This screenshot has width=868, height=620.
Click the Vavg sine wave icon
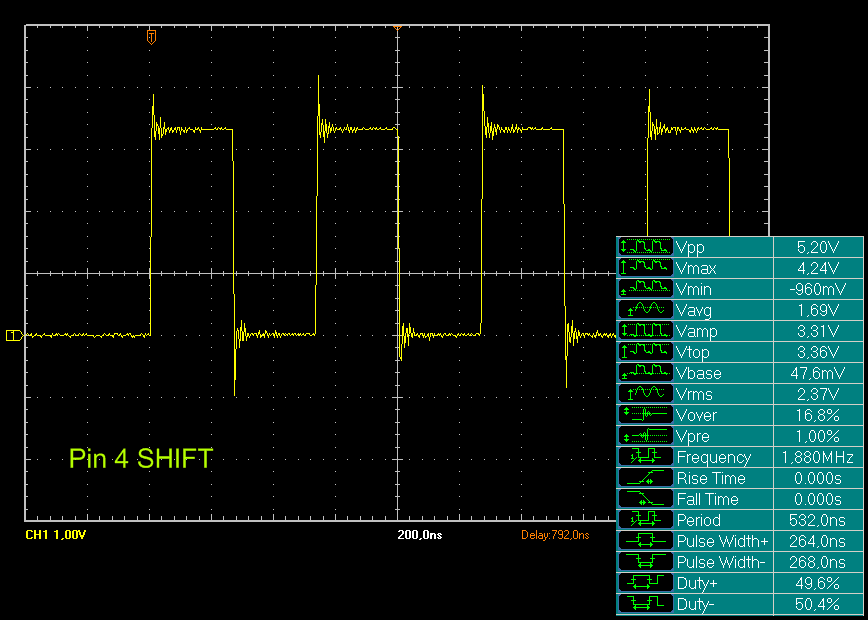645,310
